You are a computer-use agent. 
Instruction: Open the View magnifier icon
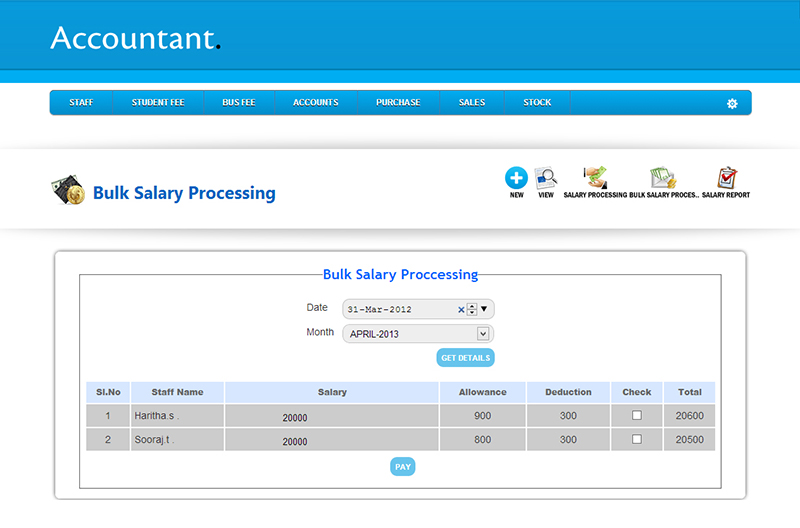coord(545,178)
